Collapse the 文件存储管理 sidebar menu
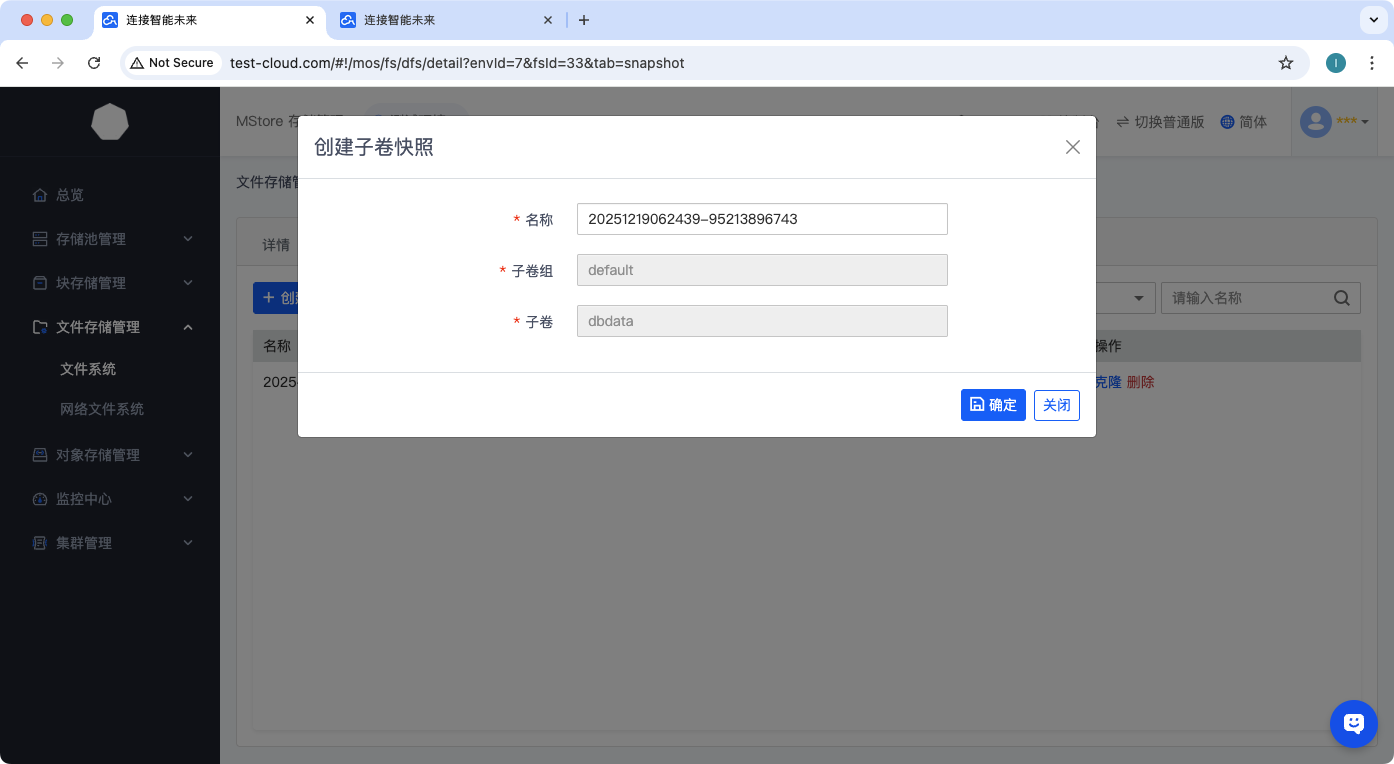Viewport: 1394px width, 764px height. point(110,327)
